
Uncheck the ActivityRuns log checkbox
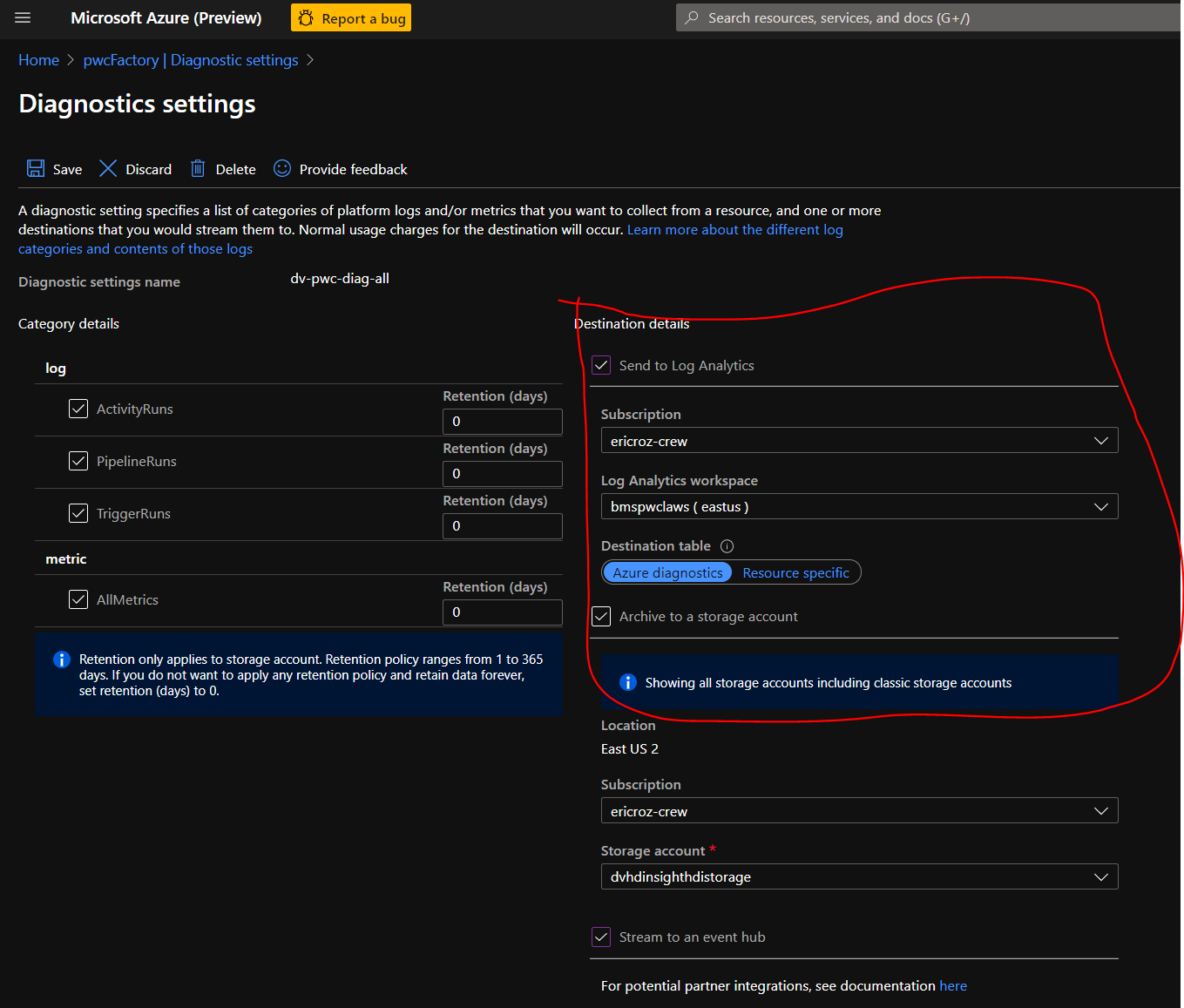[78, 409]
